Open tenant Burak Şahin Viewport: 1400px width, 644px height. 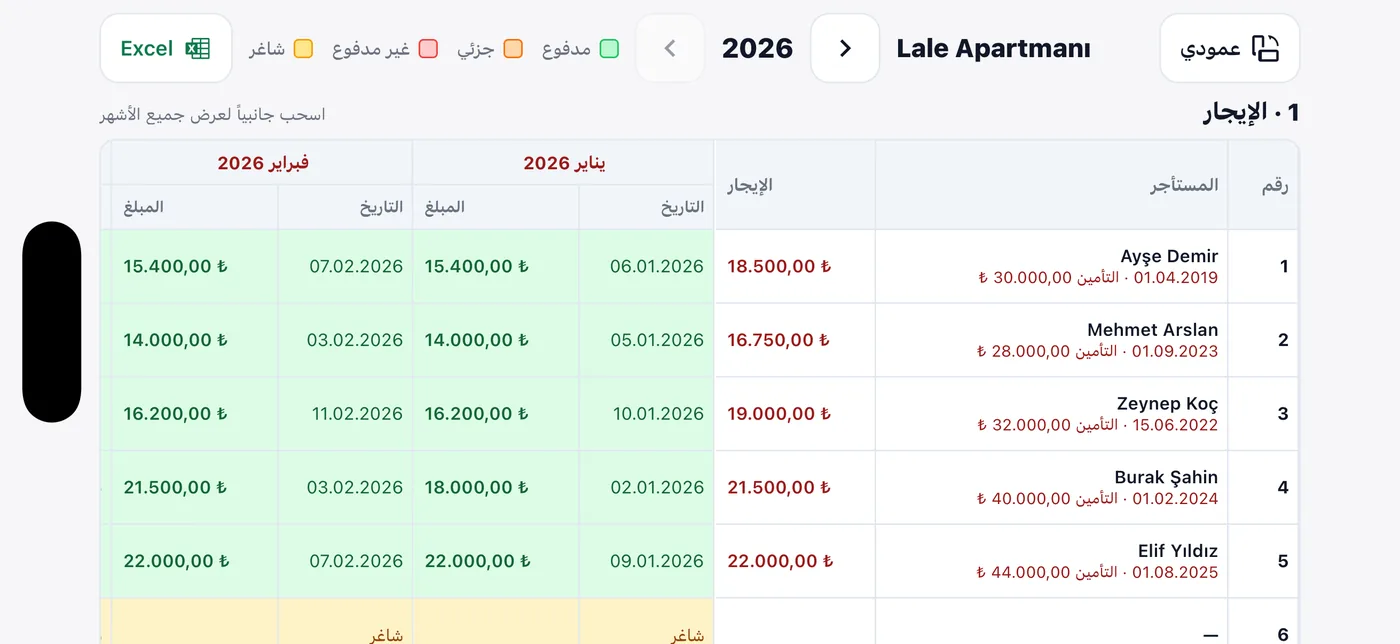pos(1166,477)
